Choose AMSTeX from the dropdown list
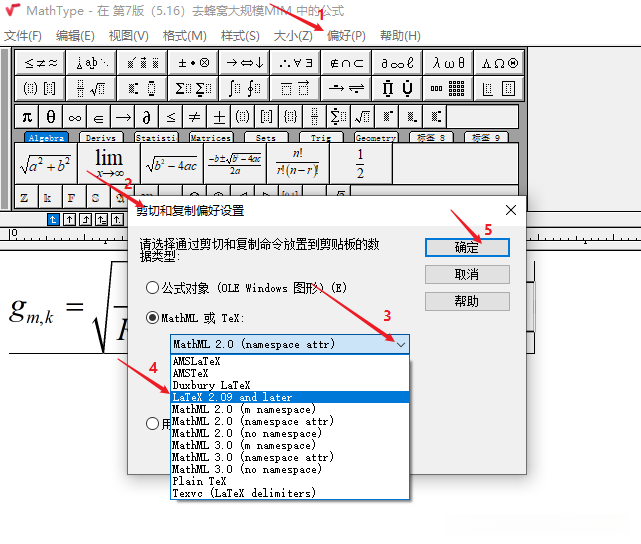 pos(290,373)
